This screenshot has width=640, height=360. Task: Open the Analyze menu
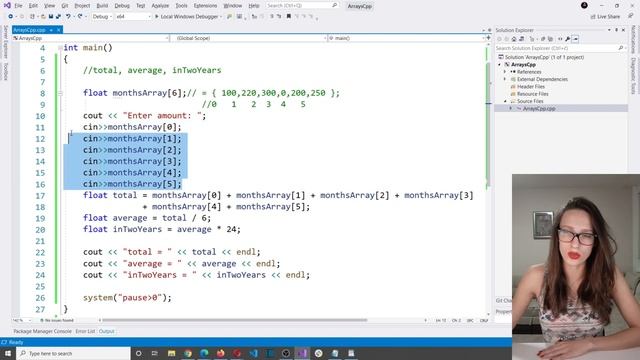point(160,6)
